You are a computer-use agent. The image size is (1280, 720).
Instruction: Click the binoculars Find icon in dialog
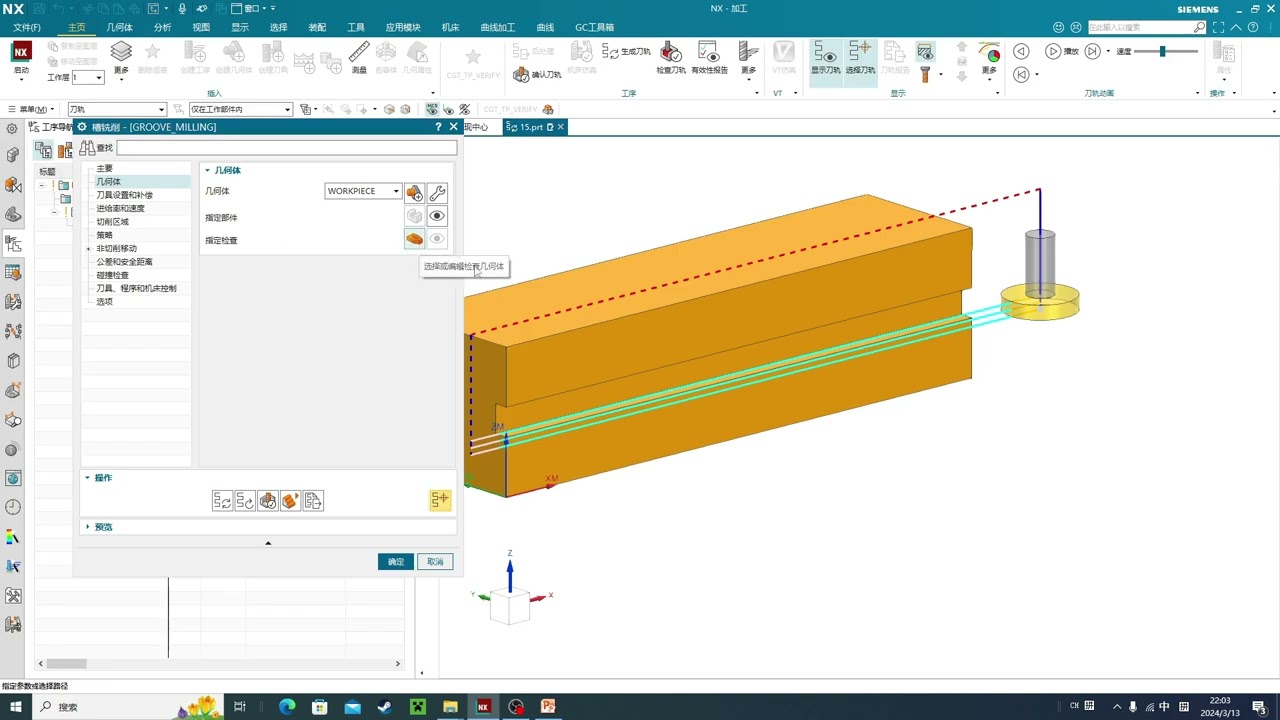coord(87,148)
